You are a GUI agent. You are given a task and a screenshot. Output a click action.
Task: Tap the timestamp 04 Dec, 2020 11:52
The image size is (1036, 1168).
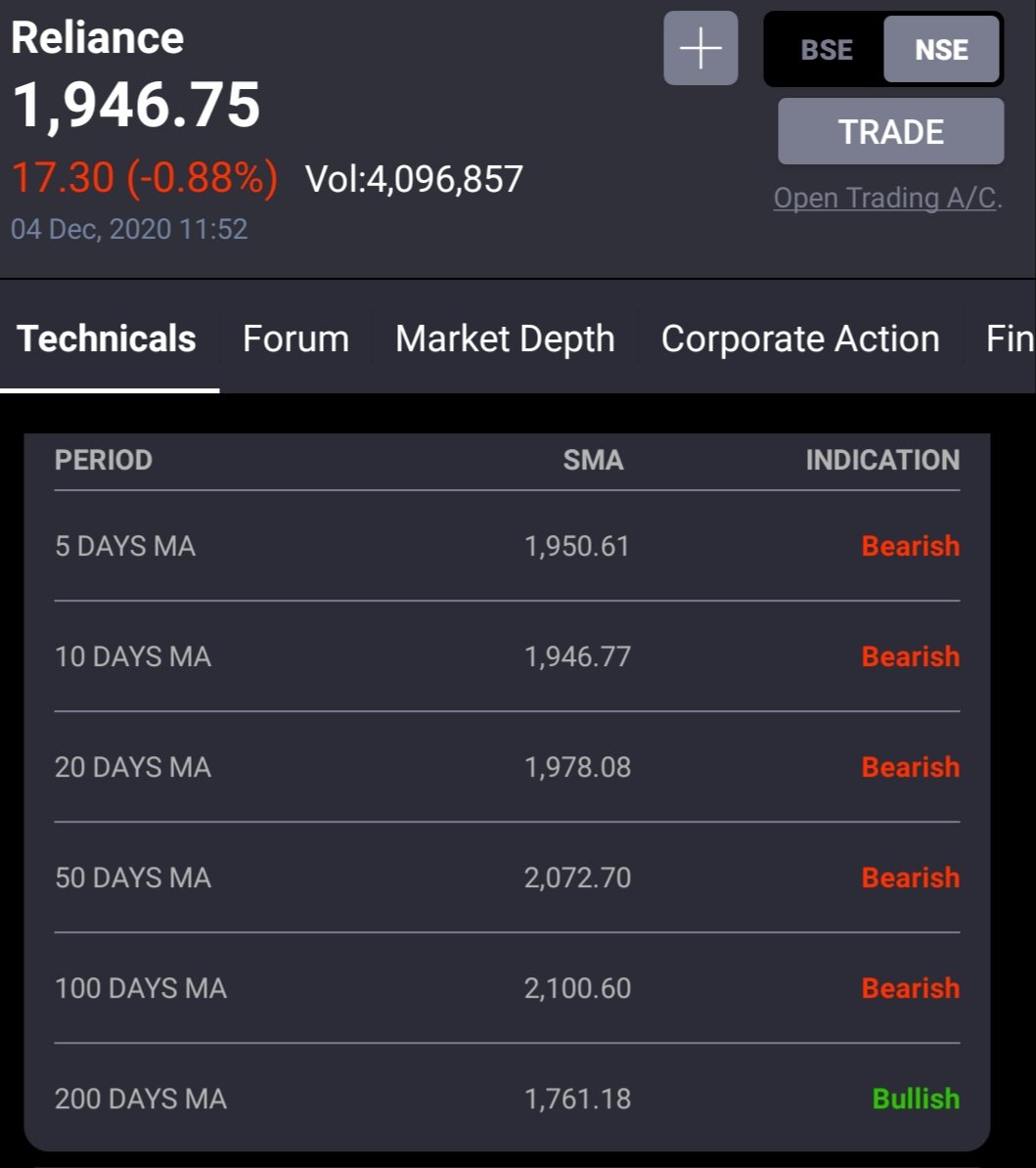coord(129,229)
